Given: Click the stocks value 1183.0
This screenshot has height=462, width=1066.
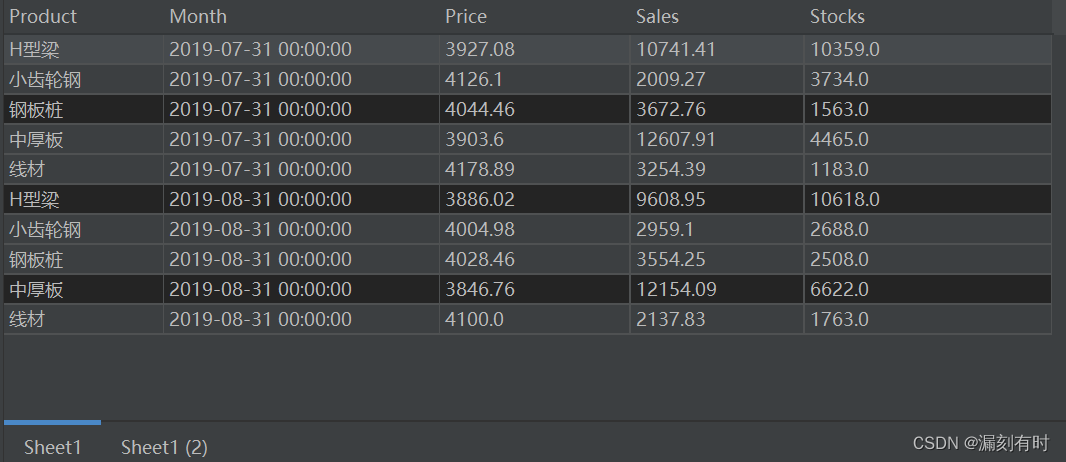Looking at the screenshot, I should click(839, 169).
